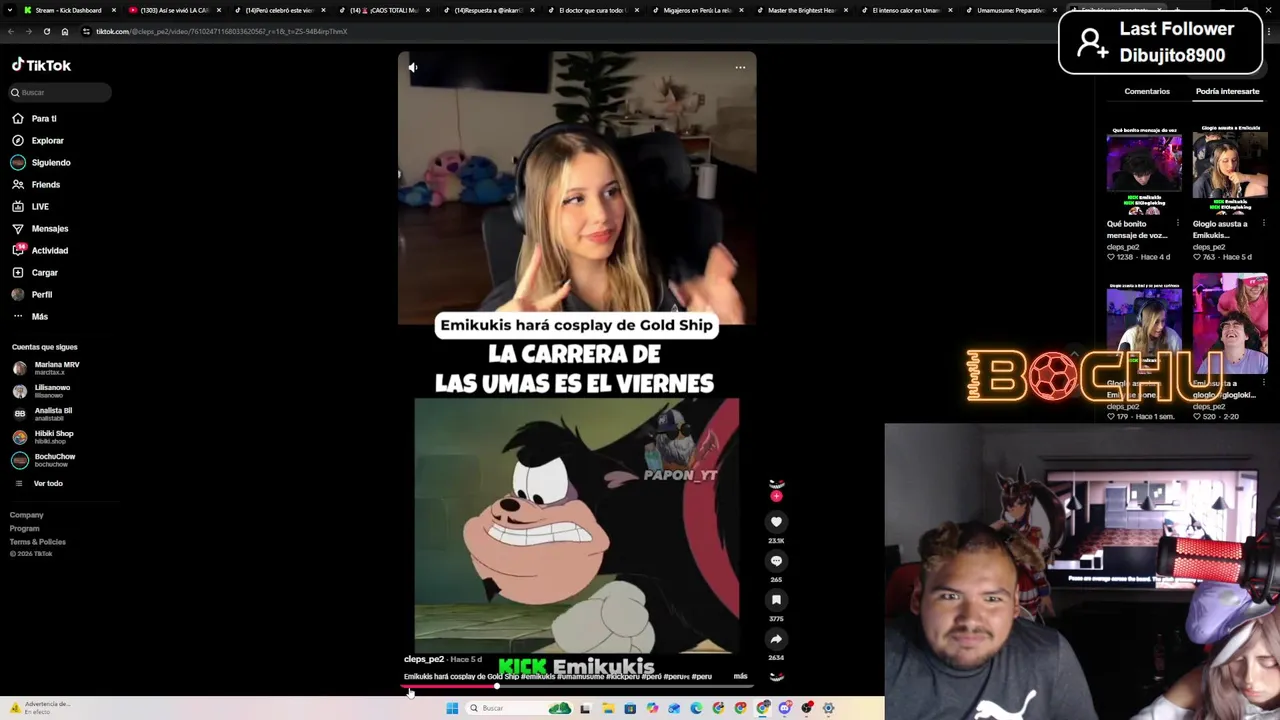Open Microsoft Store from the taskbar
Viewport: 1280px width, 720px height.
[x=630, y=708]
